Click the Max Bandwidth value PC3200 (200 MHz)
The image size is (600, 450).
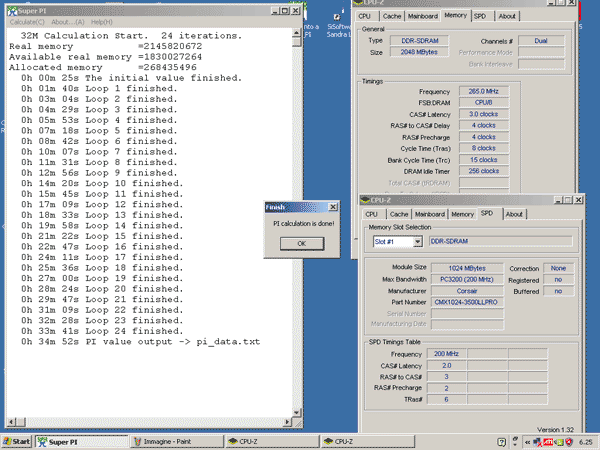click(467, 279)
